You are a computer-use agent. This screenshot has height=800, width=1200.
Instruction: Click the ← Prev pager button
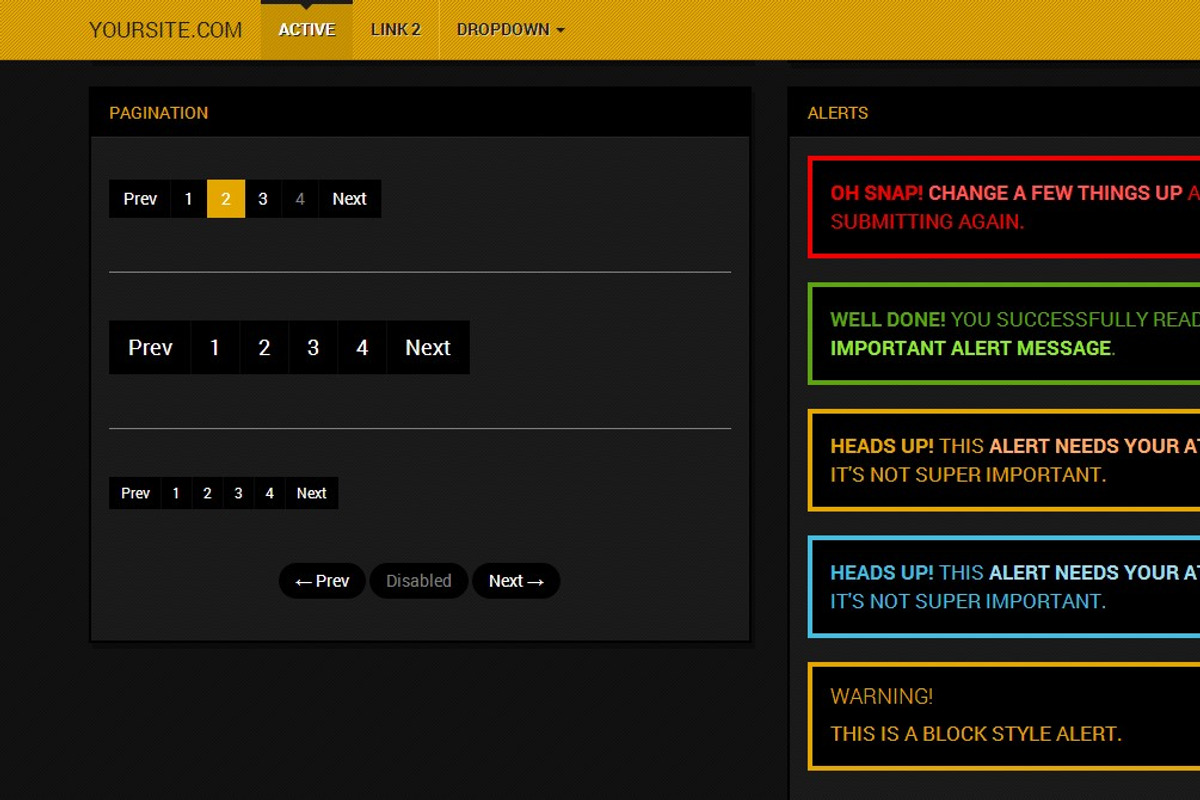coord(321,580)
